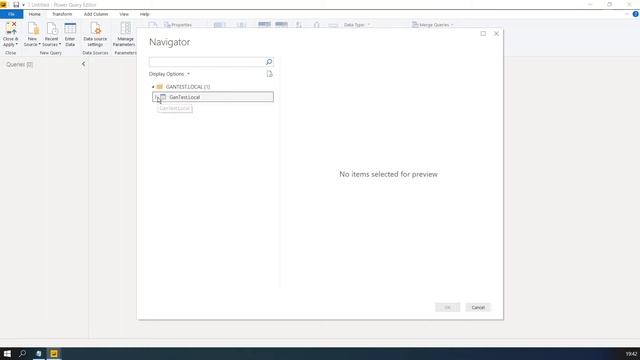Collapse the GANTEST.LOCAL tree node
Screen dimensions: 640x360
pos(153,87)
